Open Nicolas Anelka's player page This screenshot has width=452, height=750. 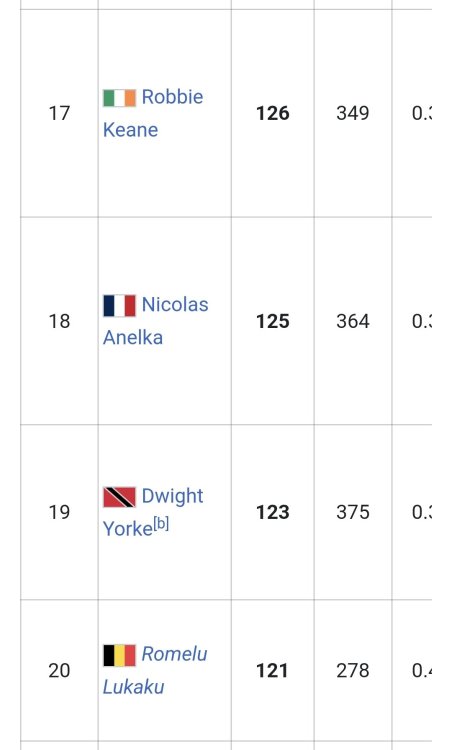(x=155, y=321)
